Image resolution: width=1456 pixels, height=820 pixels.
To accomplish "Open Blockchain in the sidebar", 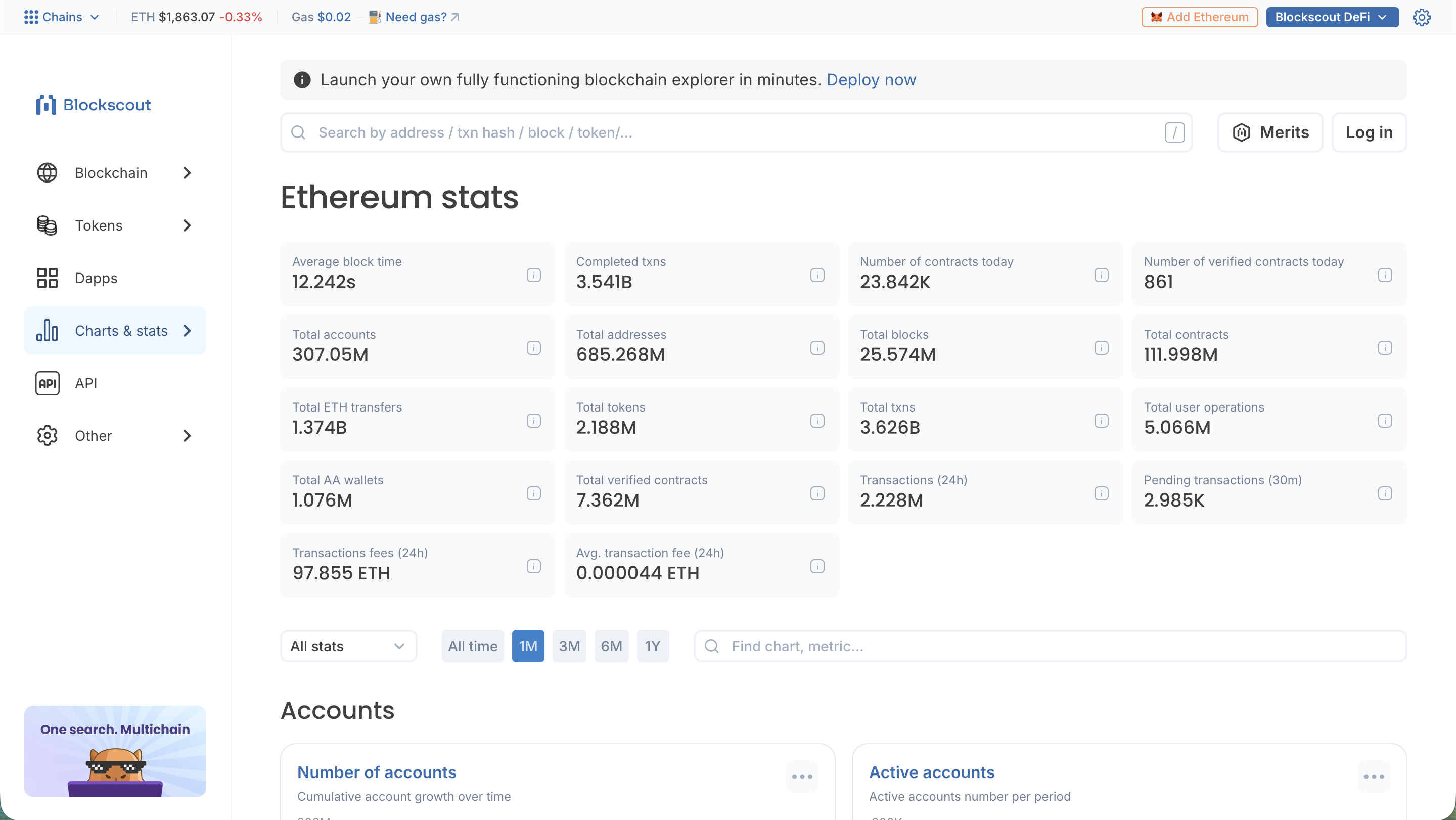I will tap(115, 173).
